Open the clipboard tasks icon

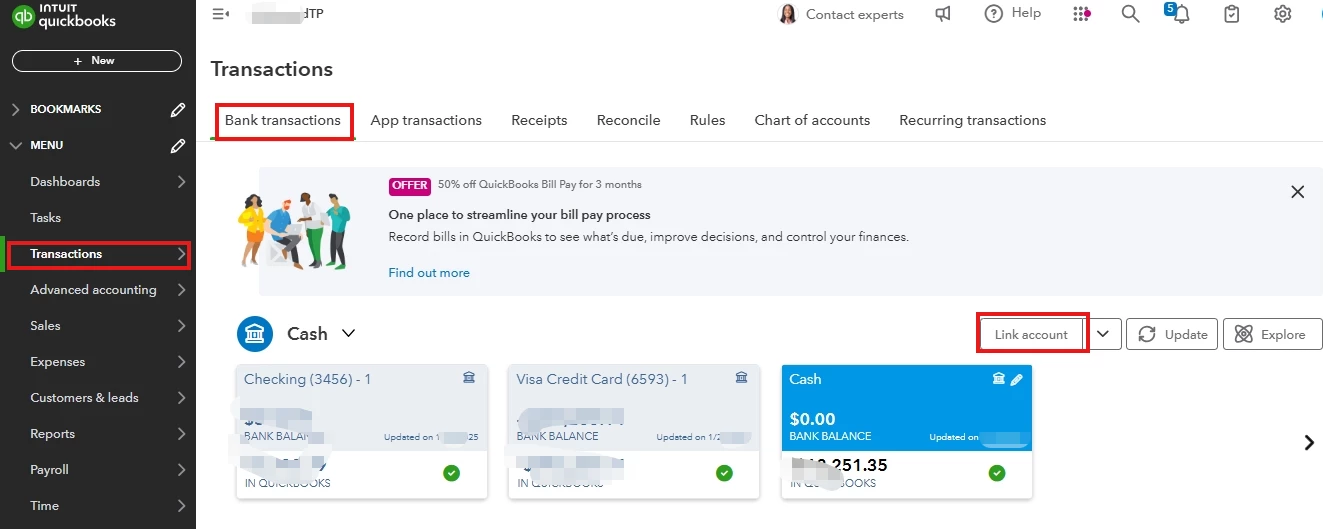click(1232, 14)
